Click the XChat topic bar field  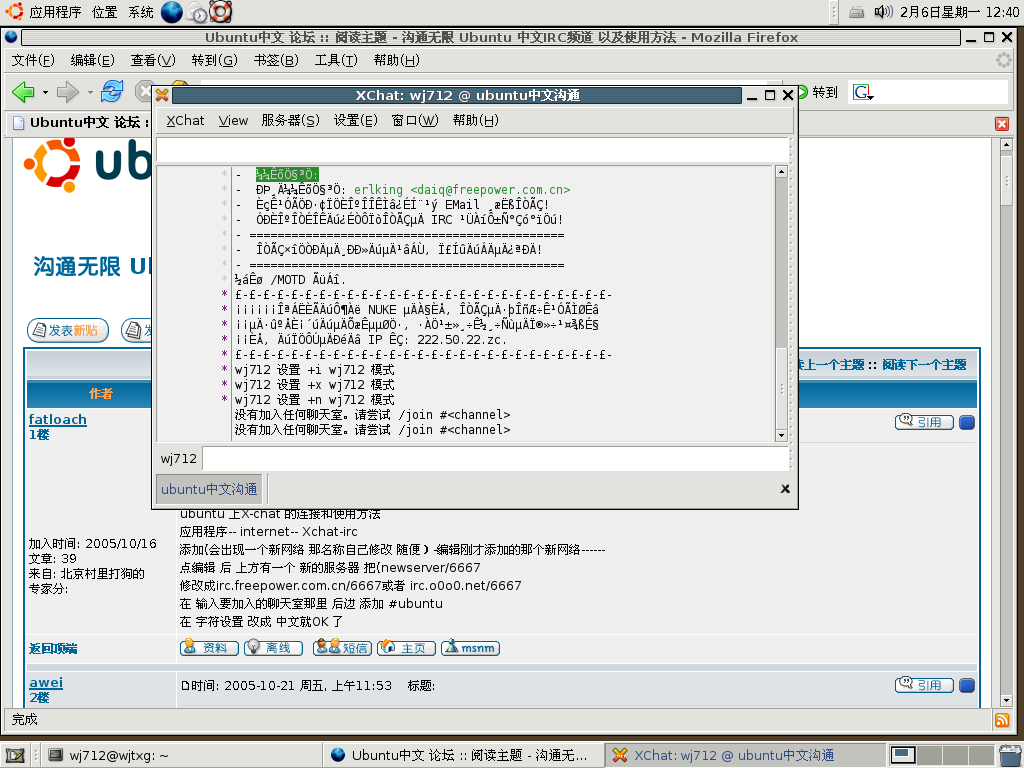click(x=472, y=150)
